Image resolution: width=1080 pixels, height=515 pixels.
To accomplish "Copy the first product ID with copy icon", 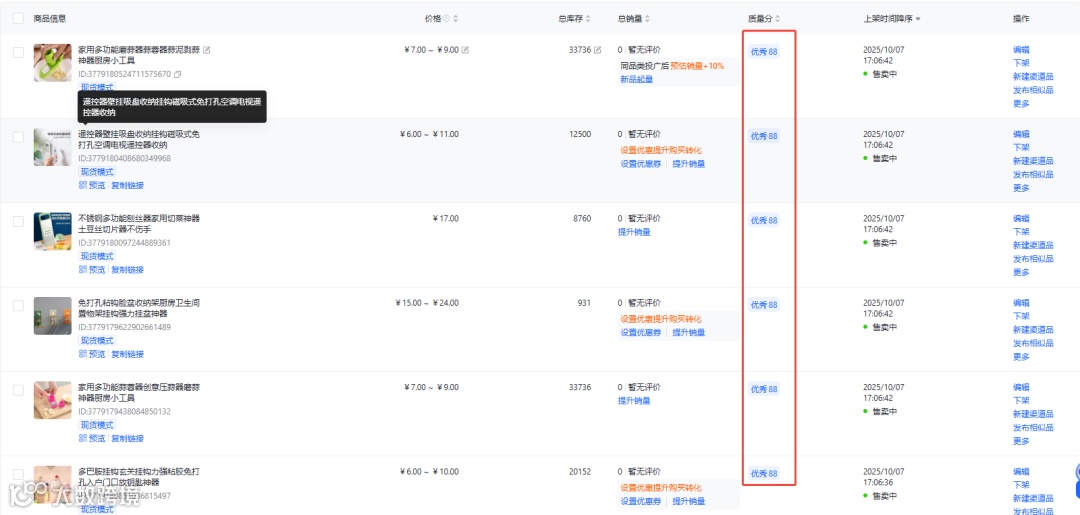I will click(x=177, y=74).
